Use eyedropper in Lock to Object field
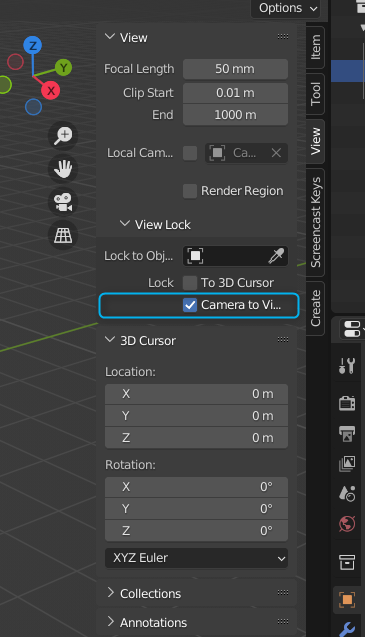Image resolution: width=365 pixels, height=637 pixels. click(x=276, y=256)
